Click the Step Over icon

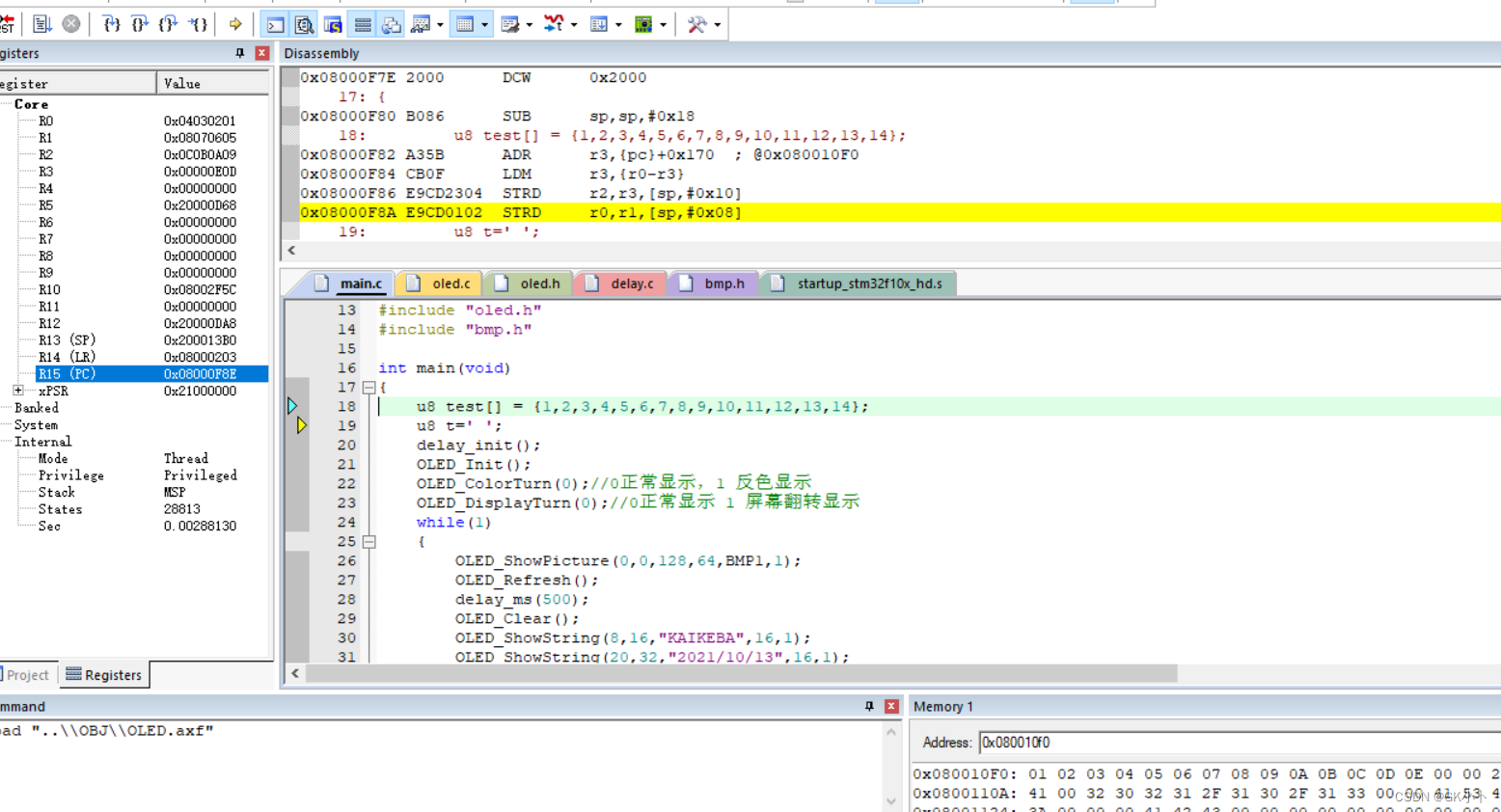pos(140,23)
